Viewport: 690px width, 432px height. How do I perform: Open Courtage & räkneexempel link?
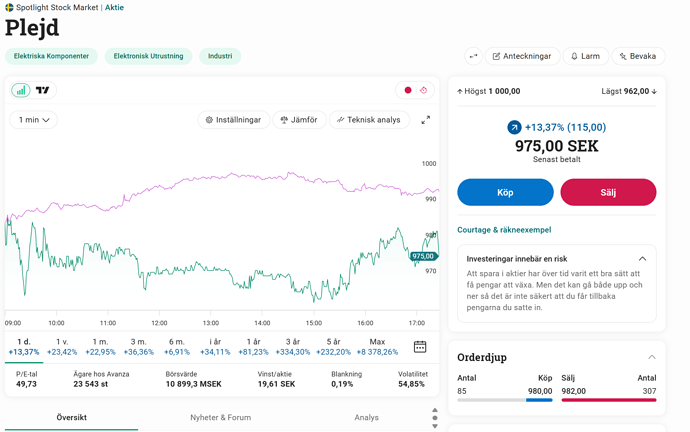504,230
